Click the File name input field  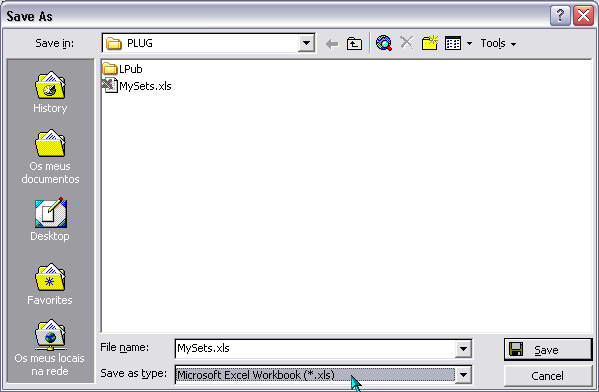point(315,348)
